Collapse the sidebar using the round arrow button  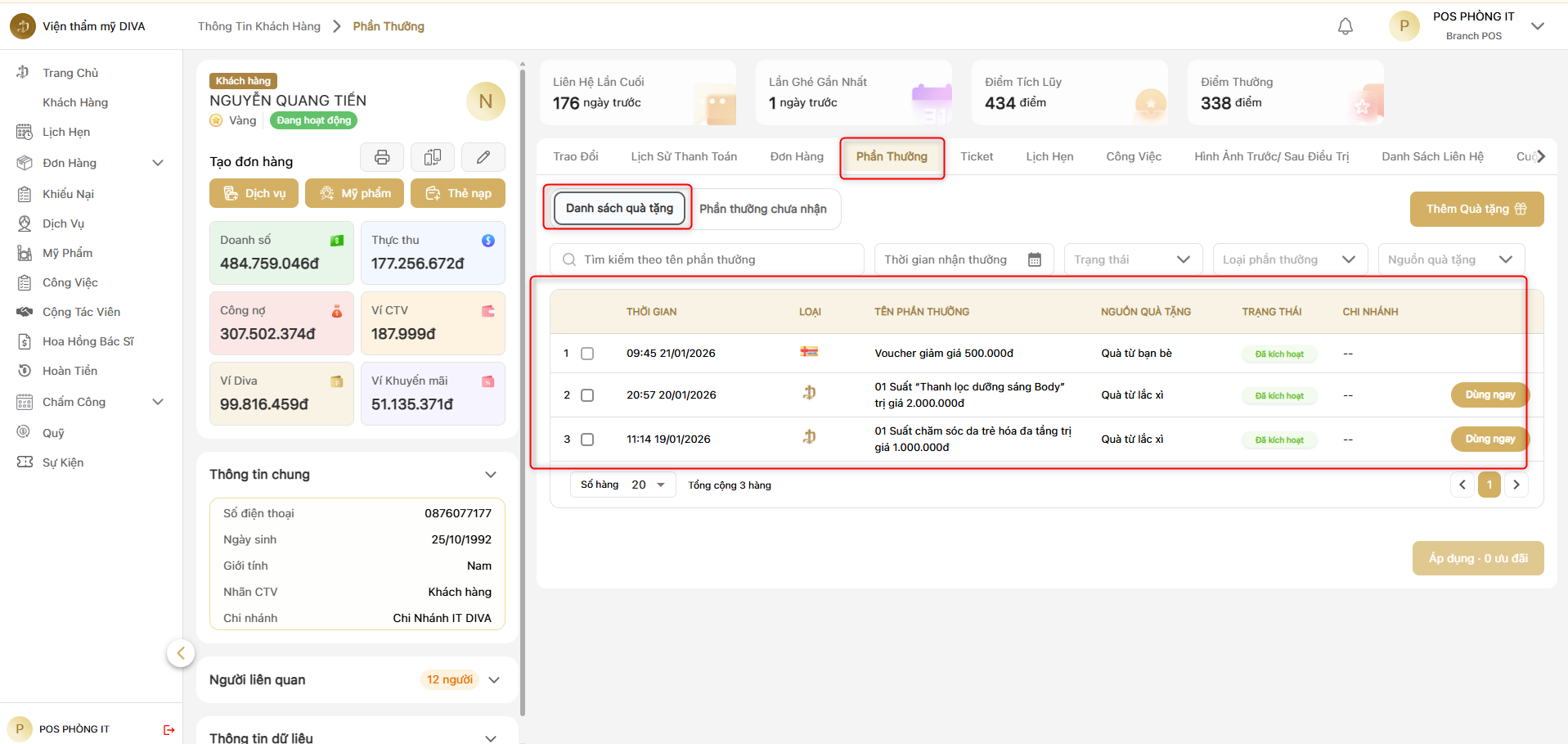pyautogui.click(x=181, y=653)
